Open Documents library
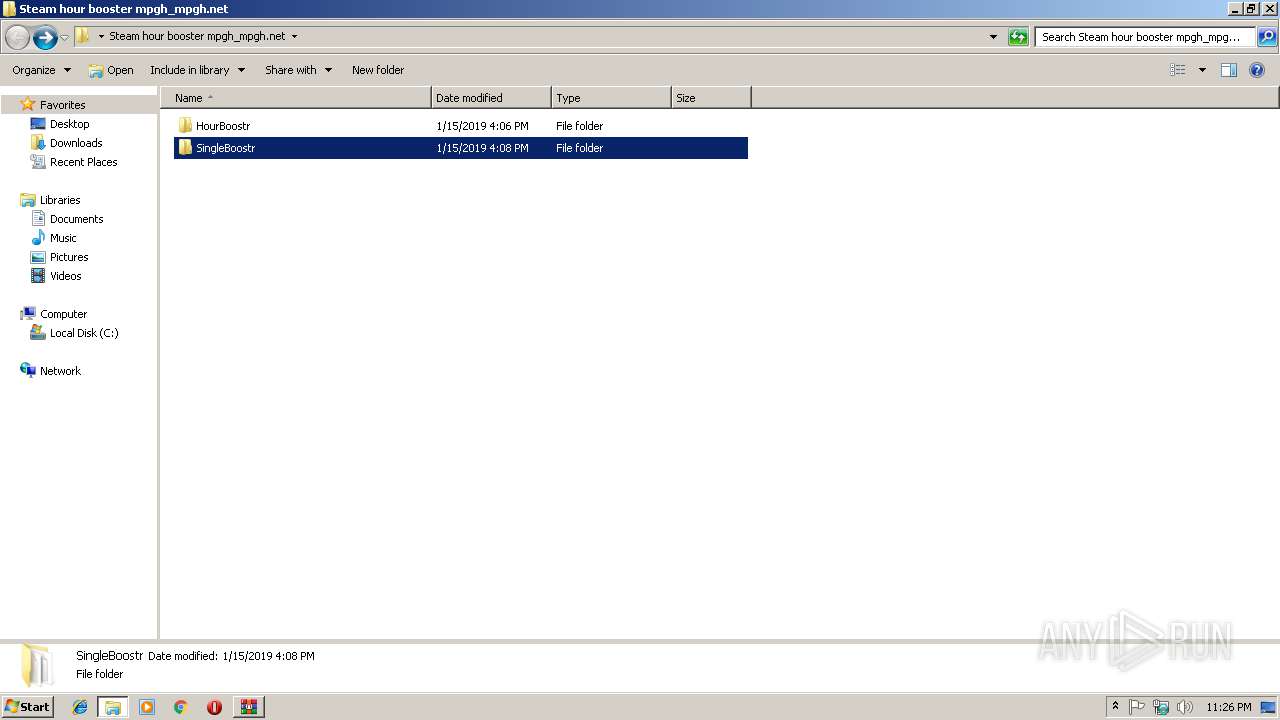Viewport: 1280px width, 720px height. coord(76,219)
